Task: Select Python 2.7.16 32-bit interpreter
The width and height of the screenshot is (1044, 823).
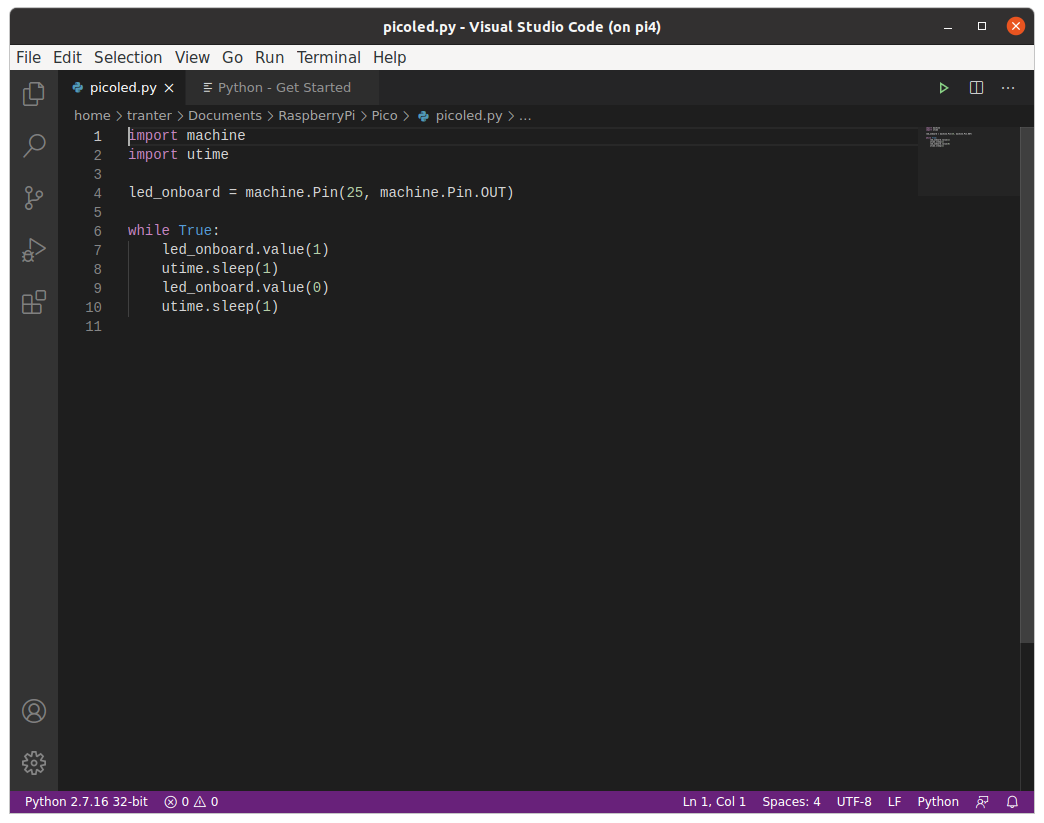Action: (x=86, y=802)
